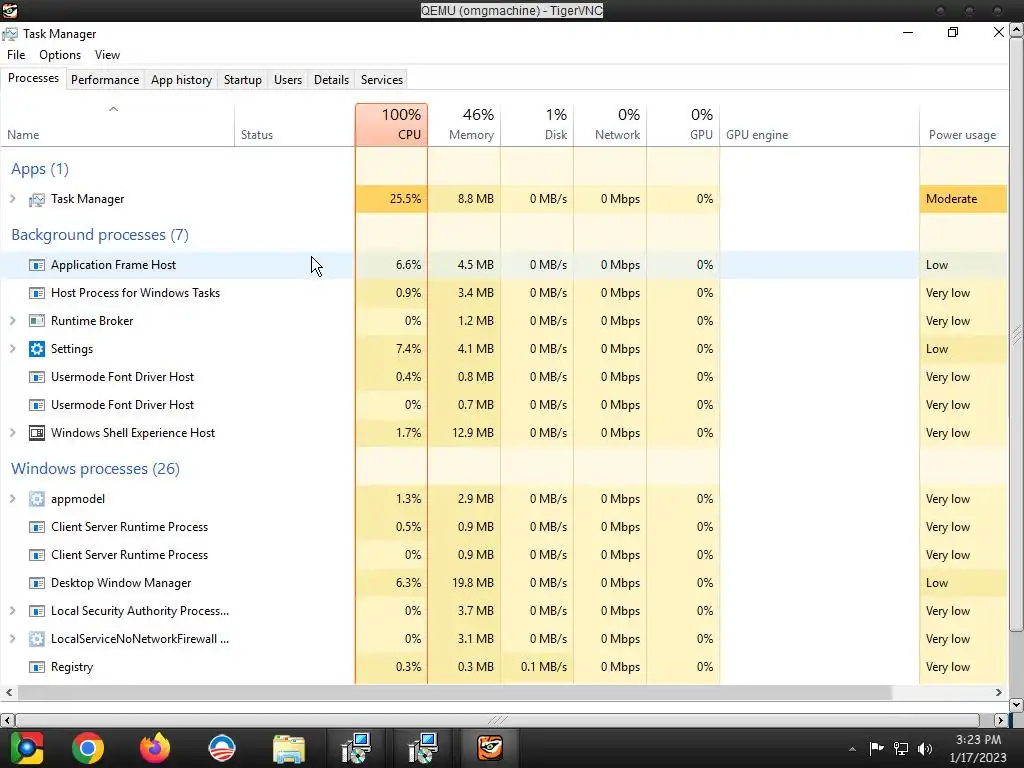Switch to the Startup tab
Screen dimensions: 1024x768
click(243, 80)
